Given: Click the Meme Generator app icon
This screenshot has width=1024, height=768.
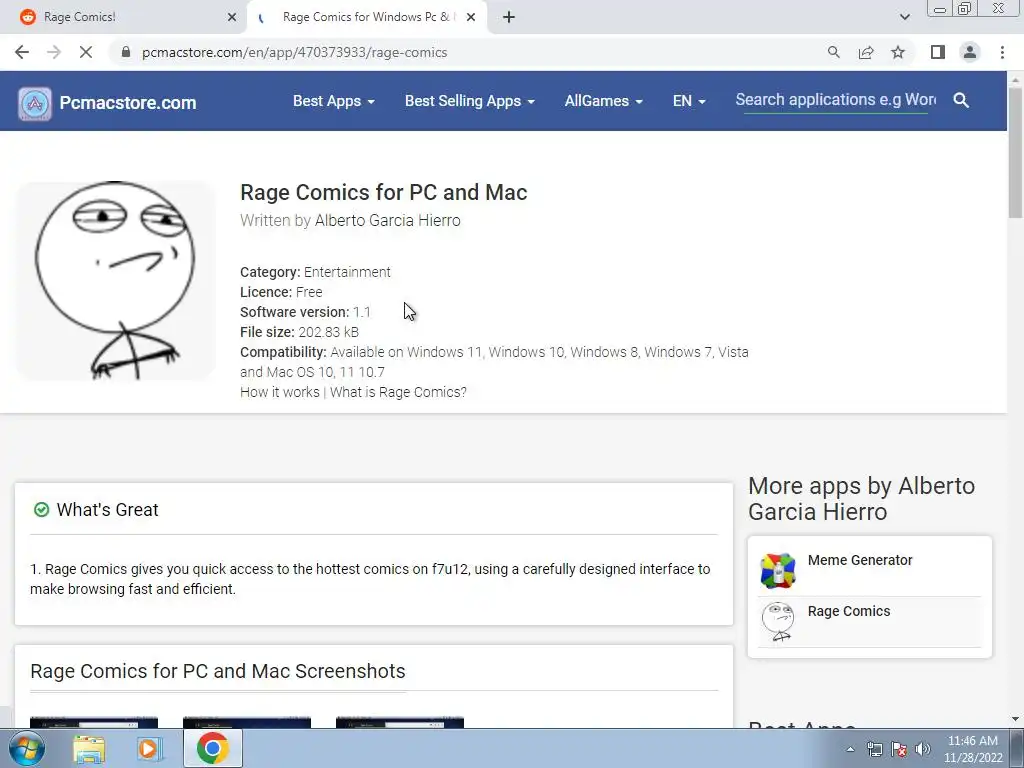Looking at the screenshot, I should [x=778, y=570].
